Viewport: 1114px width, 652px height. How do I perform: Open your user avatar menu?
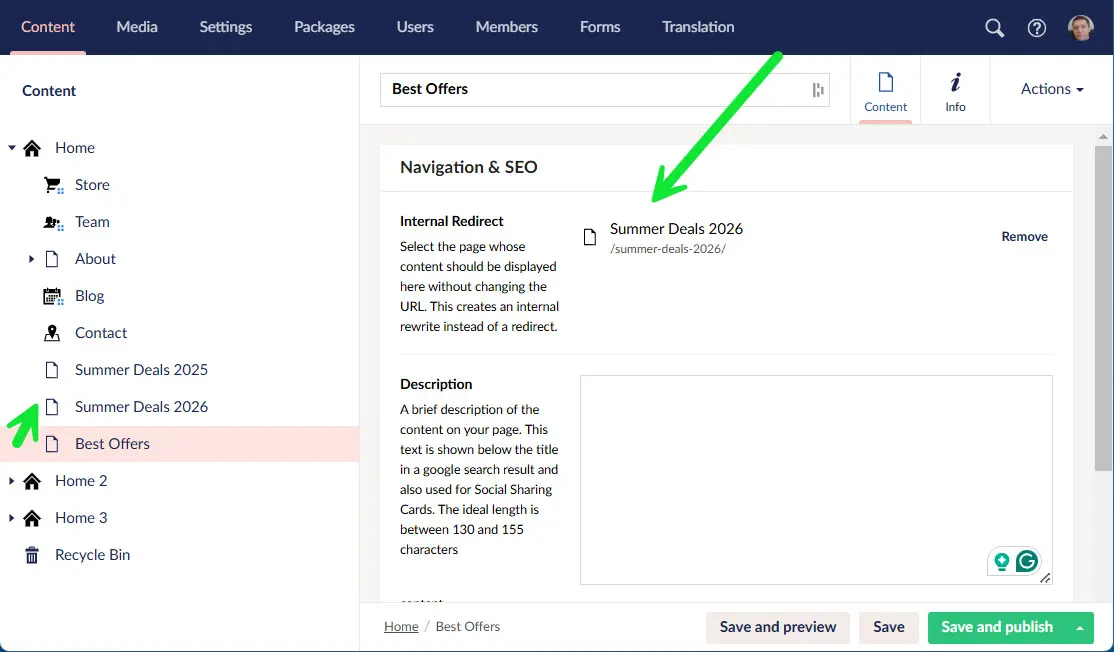(1081, 27)
